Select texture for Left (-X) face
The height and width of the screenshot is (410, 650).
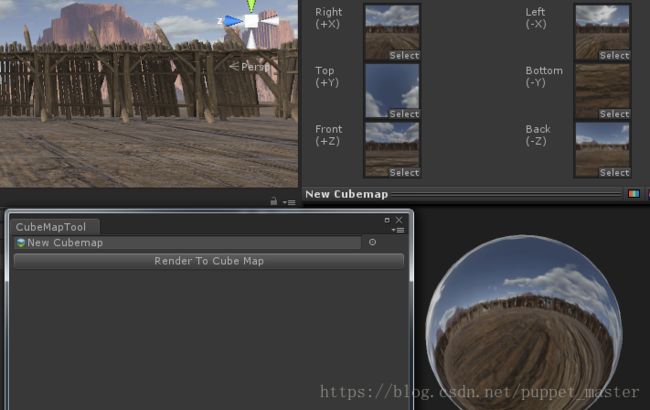coord(614,56)
